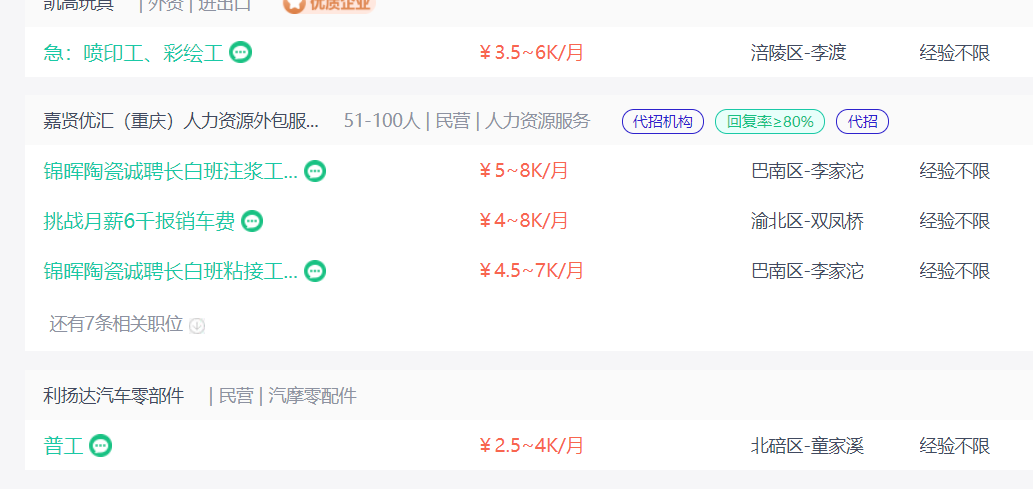Viewport: 1033px width, 489px height.
Task: Click chat bubble next to 锦晖陶瓷诚聘长白班注浆工
Action: coord(315,171)
